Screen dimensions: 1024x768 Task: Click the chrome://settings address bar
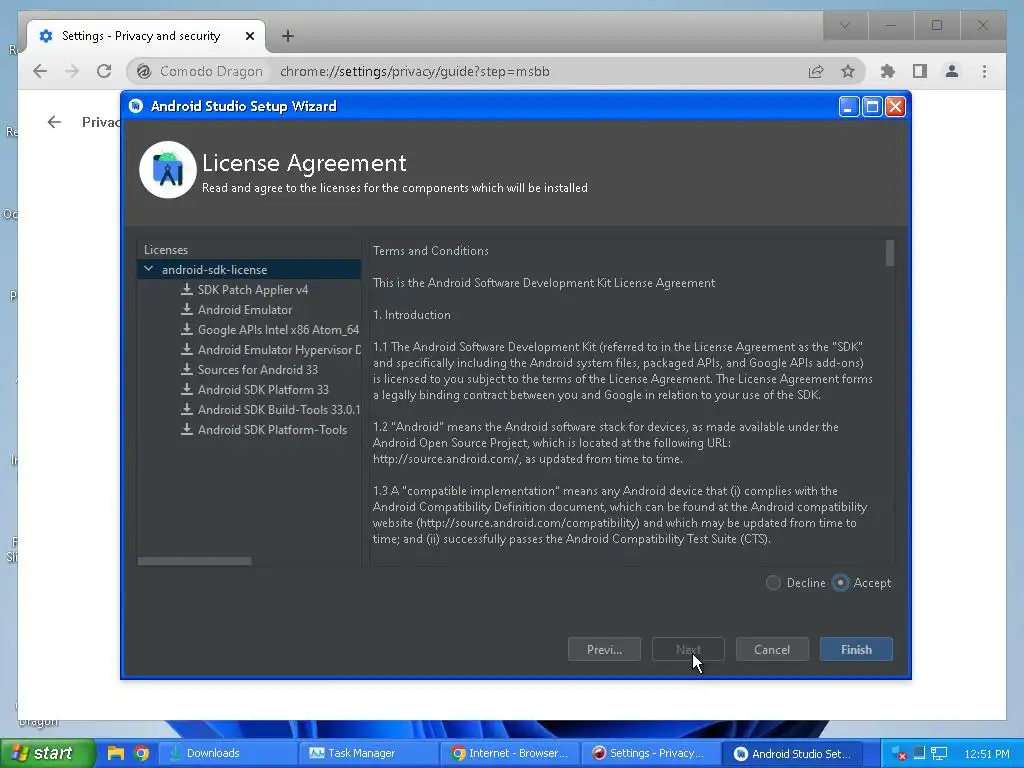tap(414, 71)
